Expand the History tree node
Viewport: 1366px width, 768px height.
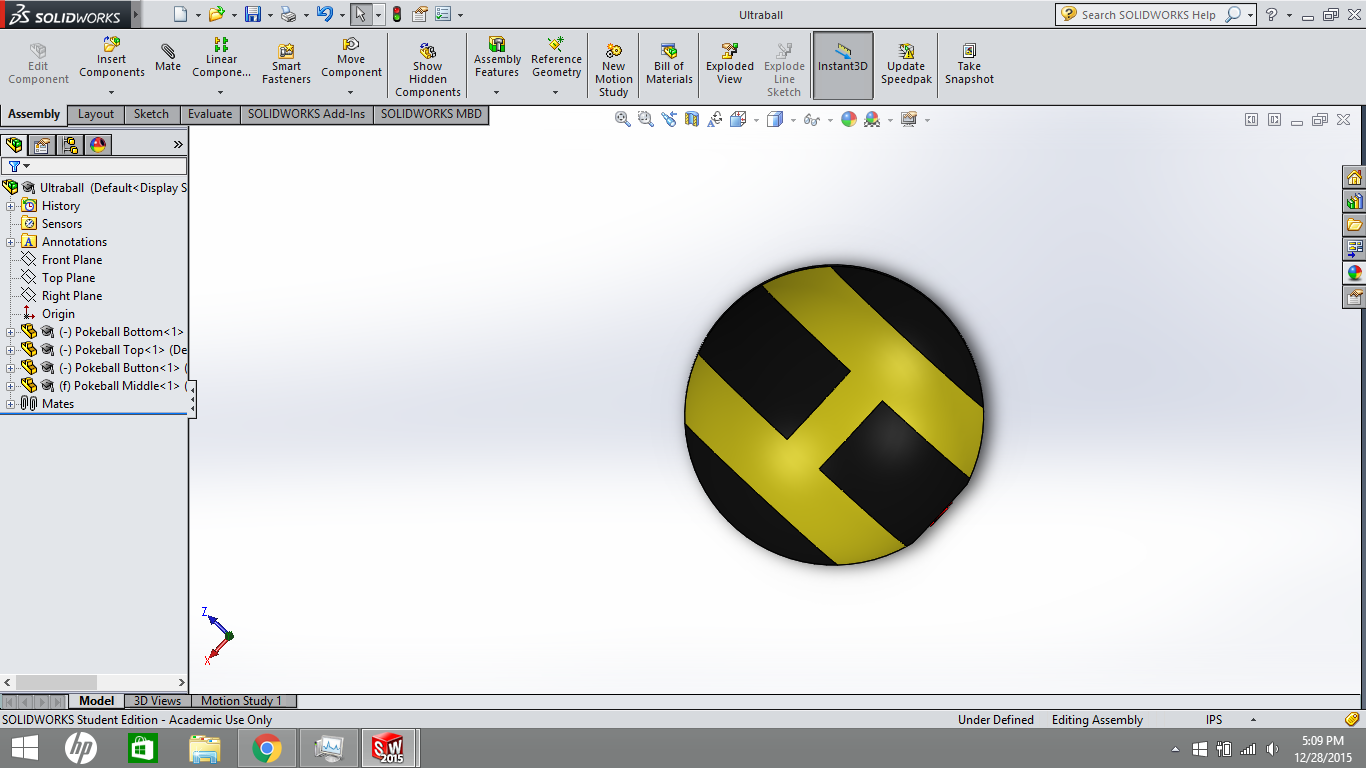coord(10,206)
